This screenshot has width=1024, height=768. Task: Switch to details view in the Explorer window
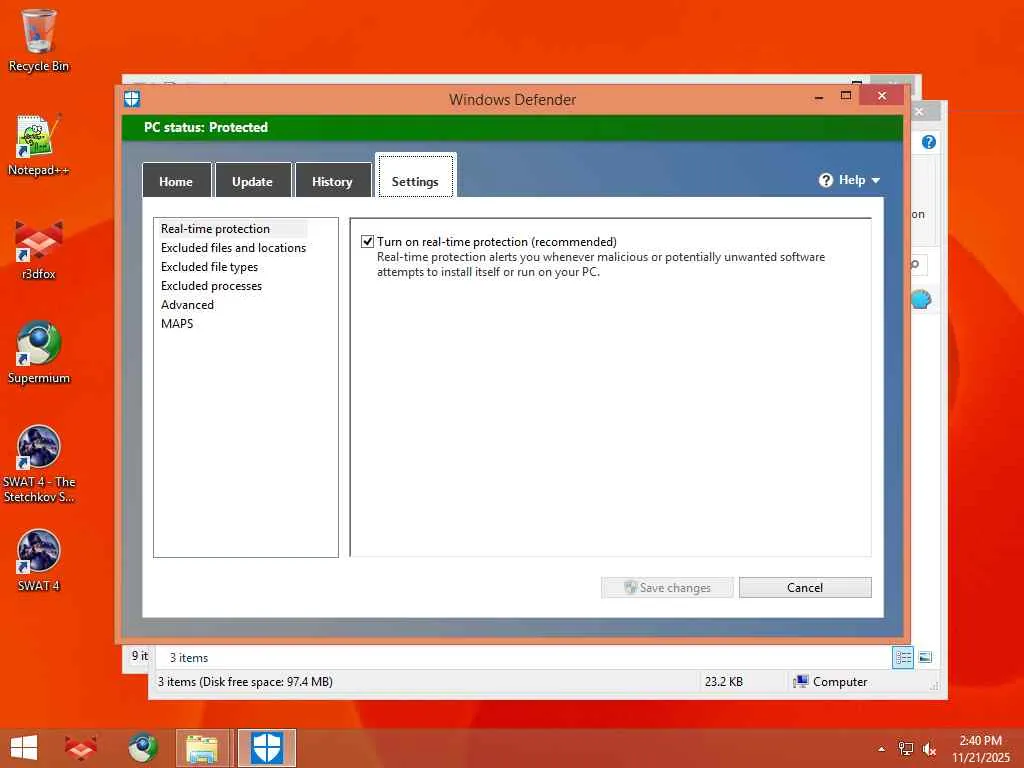(x=903, y=657)
